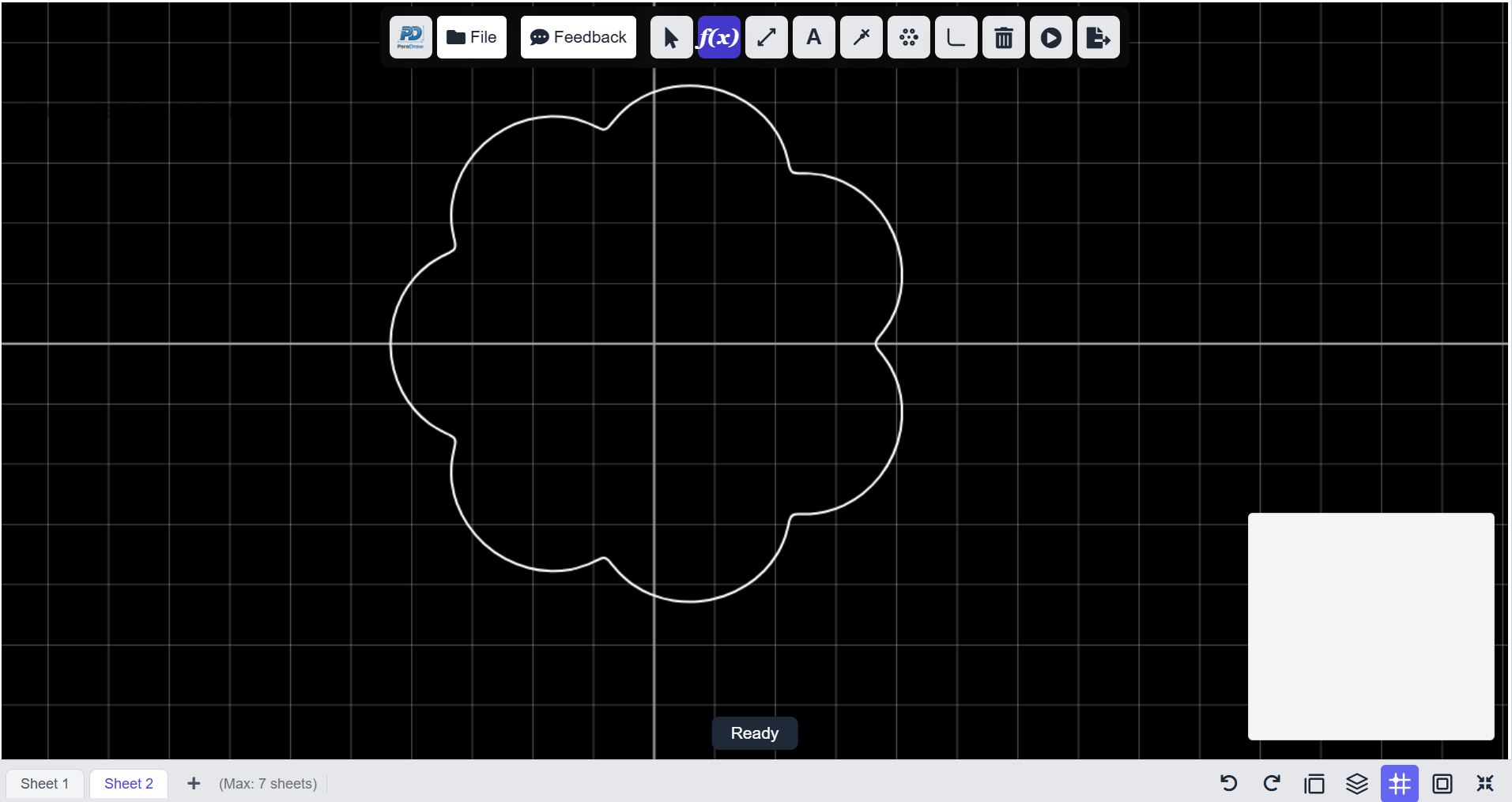Open the sheets copy panel icon
This screenshot has width=1512, height=802.
click(1314, 783)
